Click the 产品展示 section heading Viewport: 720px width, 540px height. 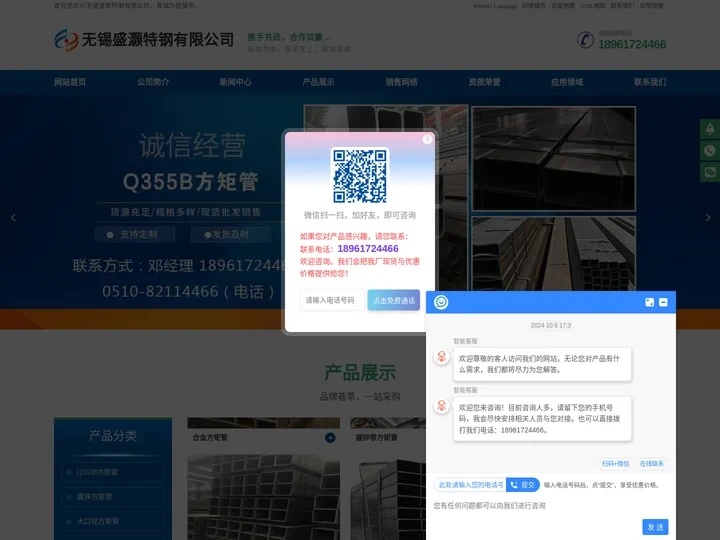(x=360, y=372)
